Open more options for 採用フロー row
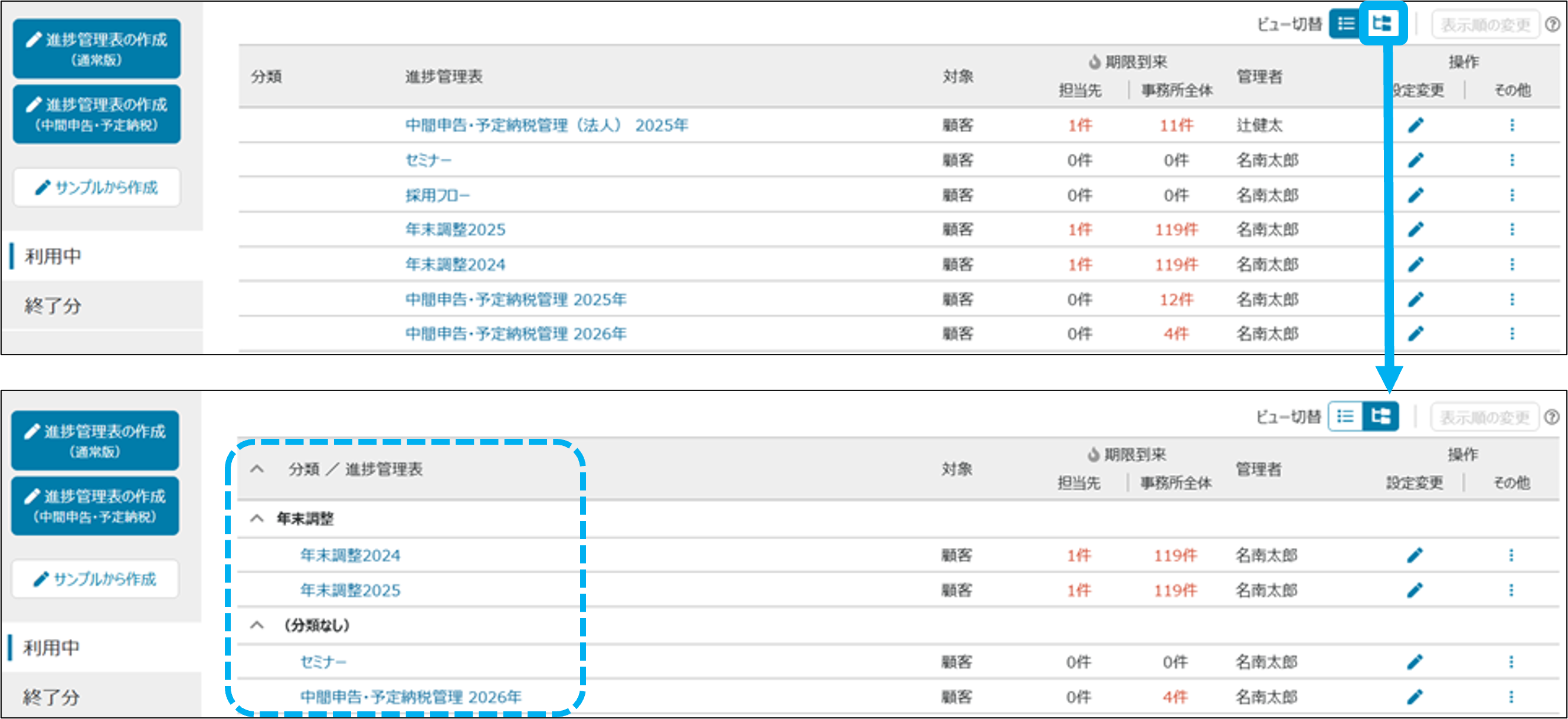The height and width of the screenshot is (719, 1568). coord(1511,195)
